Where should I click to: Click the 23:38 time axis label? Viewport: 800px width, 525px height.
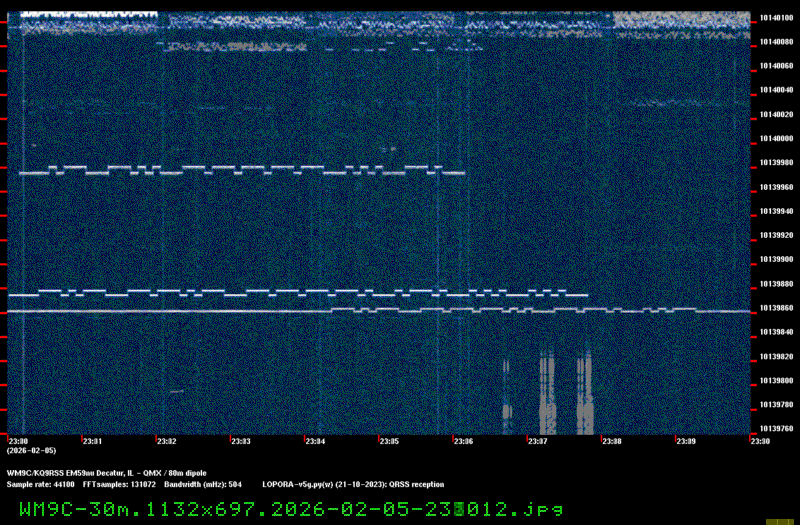click(x=611, y=441)
